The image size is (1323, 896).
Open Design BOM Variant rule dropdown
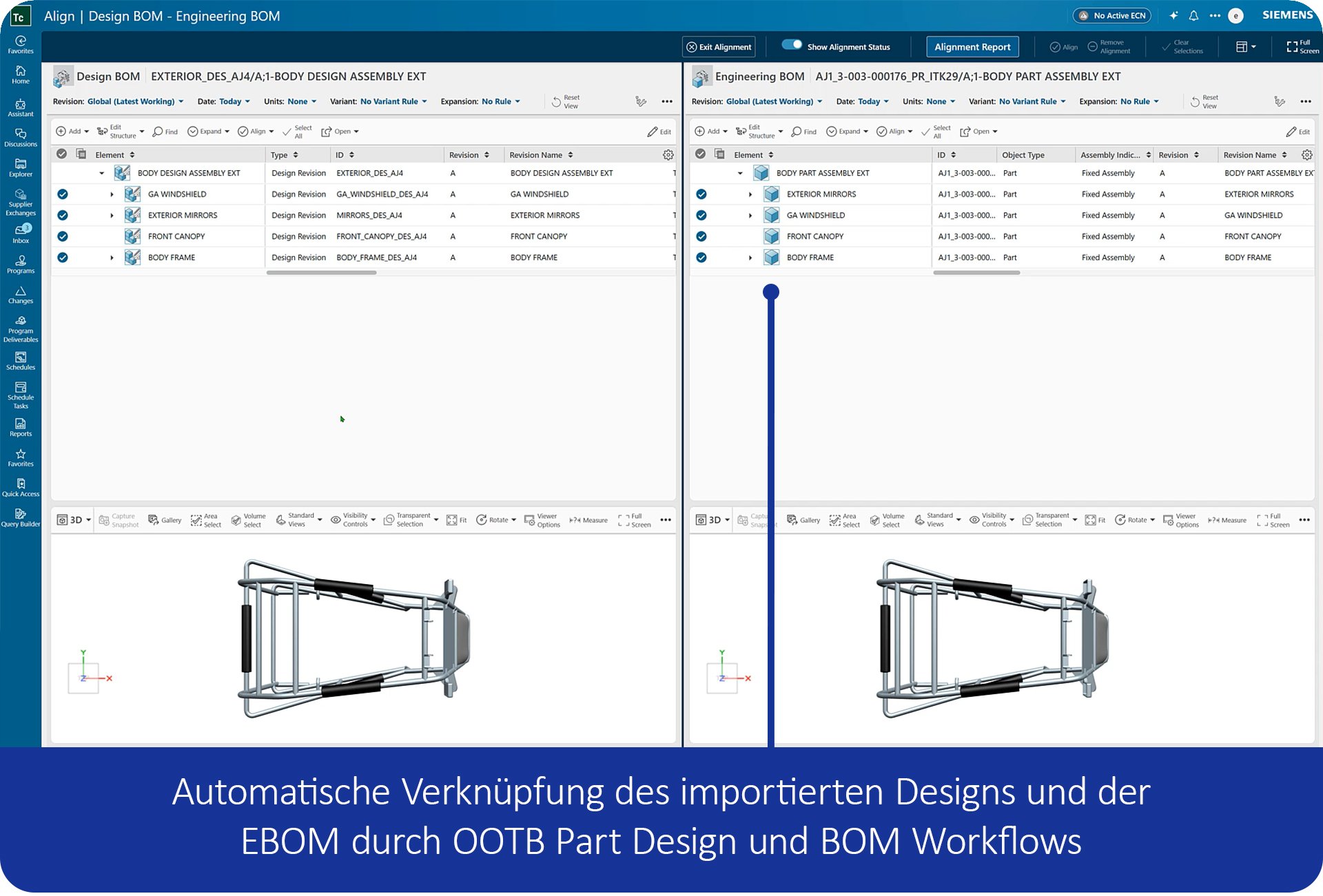(x=393, y=102)
